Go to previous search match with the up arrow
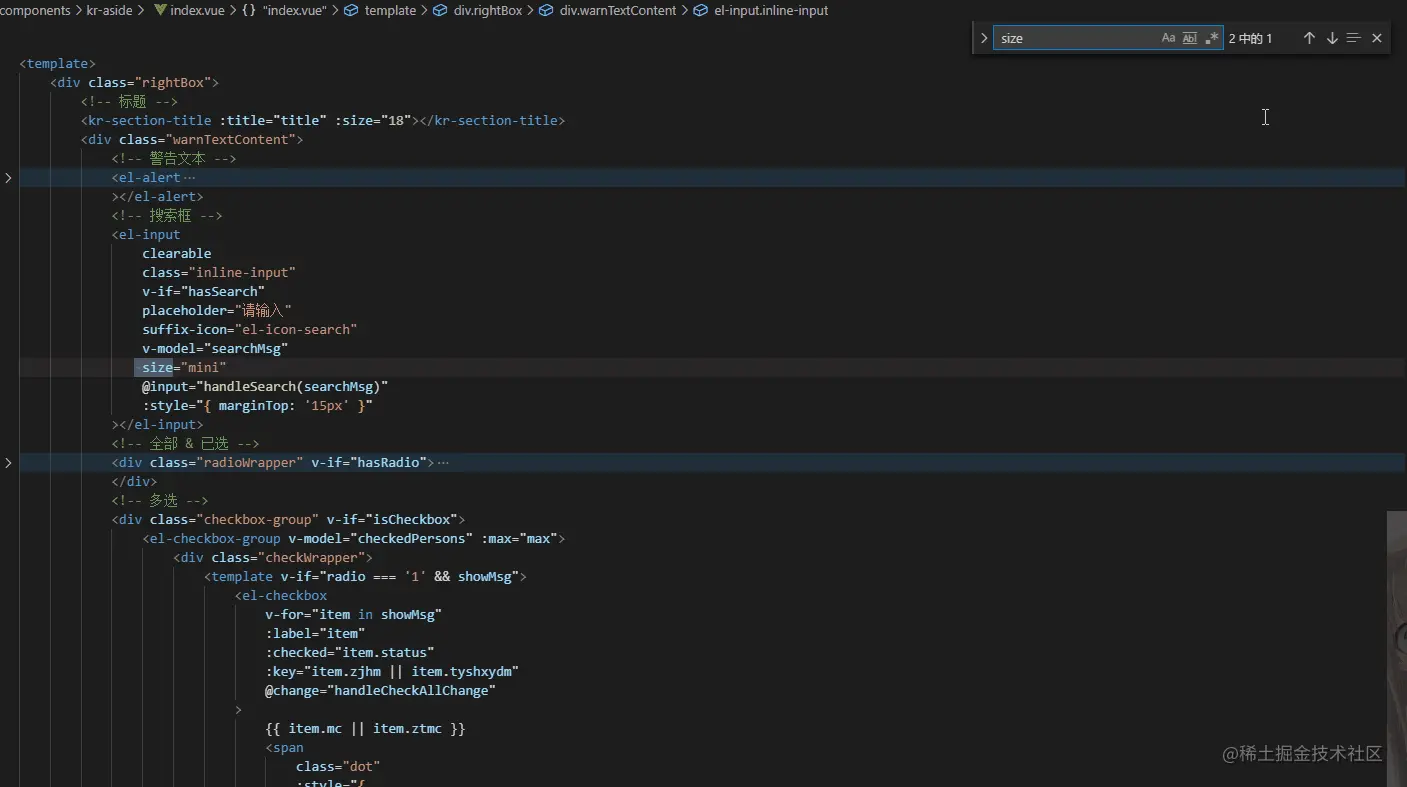Viewport: 1407px width, 787px height. point(1309,37)
